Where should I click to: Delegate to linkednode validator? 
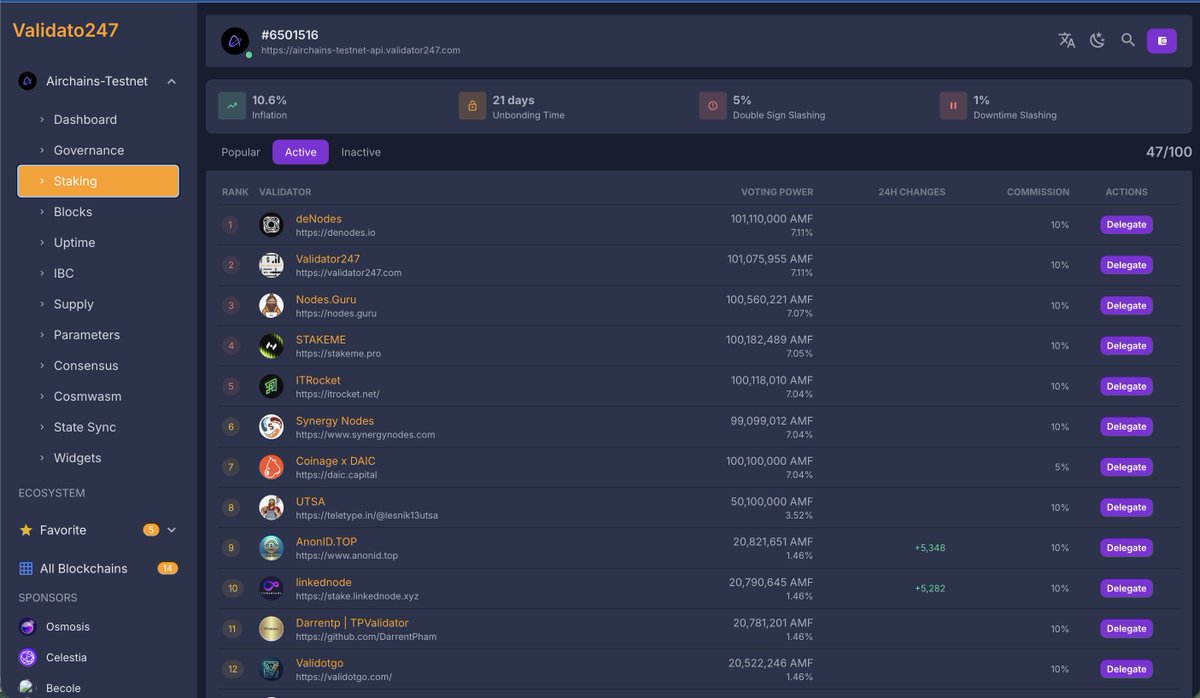click(x=1126, y=588)
